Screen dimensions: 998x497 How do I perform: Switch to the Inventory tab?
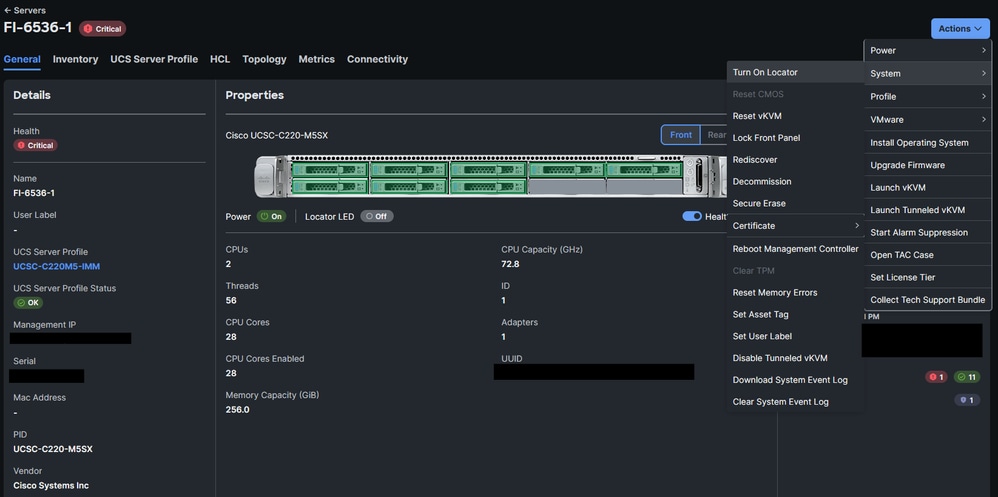tap(75, 59)
